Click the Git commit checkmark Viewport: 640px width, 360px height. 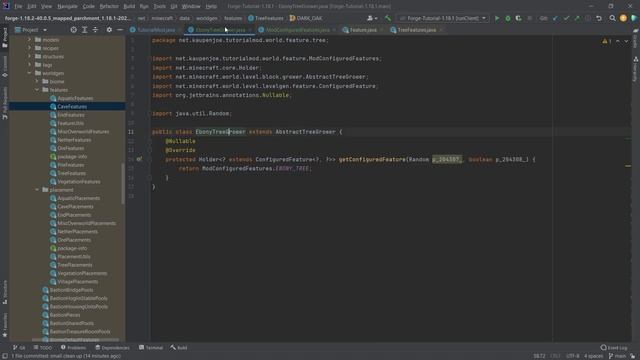(x=566, y=18)
